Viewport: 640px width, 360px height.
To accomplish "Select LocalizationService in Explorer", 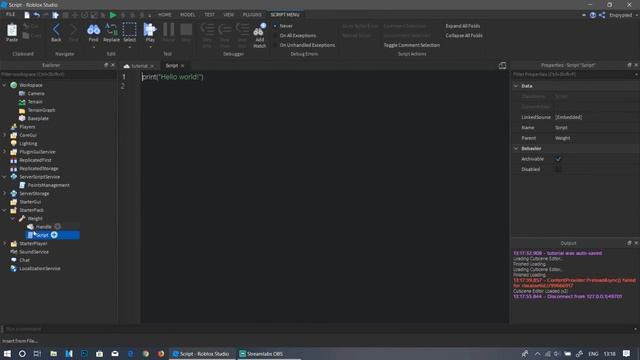I will click(40, 269).
